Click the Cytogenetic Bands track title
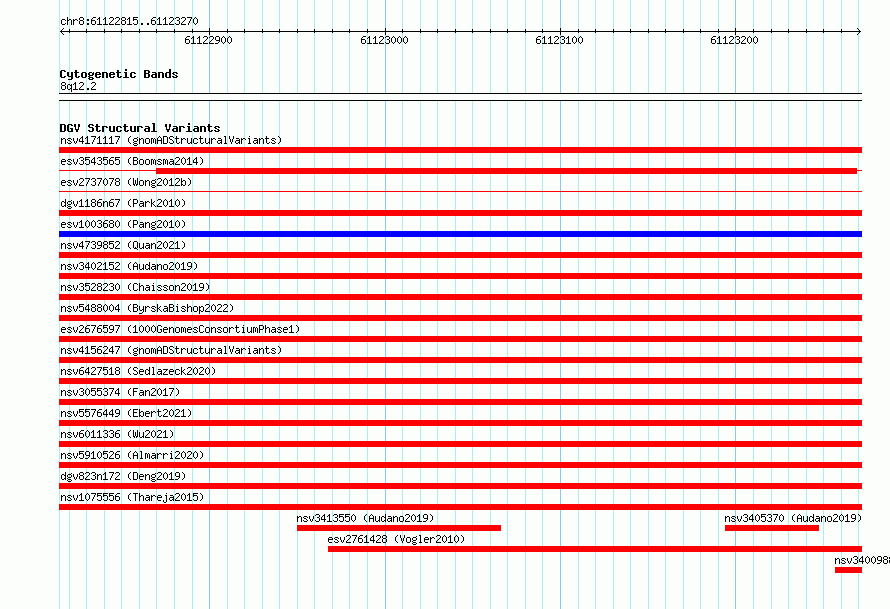890x609 pixels. [119, 74]
